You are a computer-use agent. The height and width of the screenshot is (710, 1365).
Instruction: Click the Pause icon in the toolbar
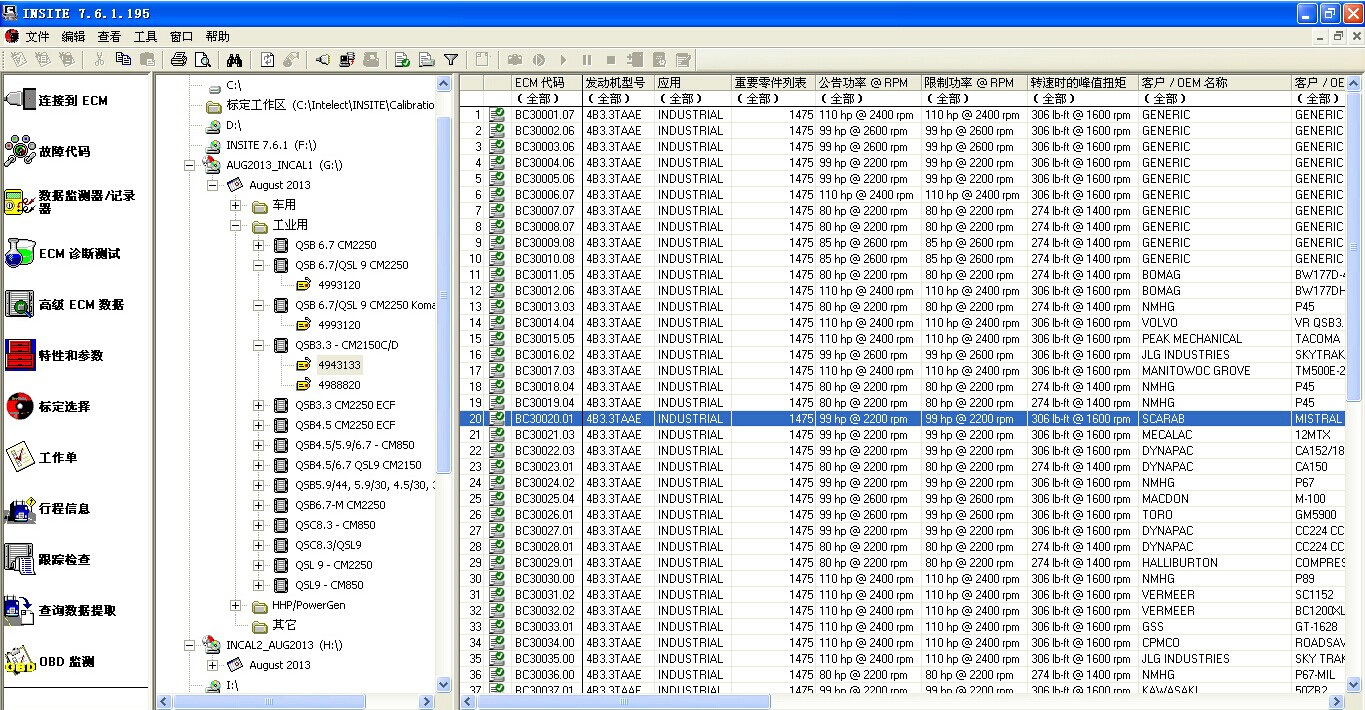click(587, 60)
